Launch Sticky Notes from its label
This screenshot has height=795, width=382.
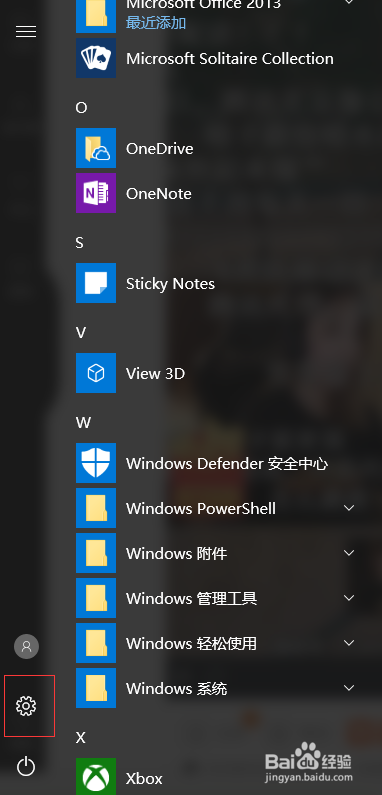point(170,284)
